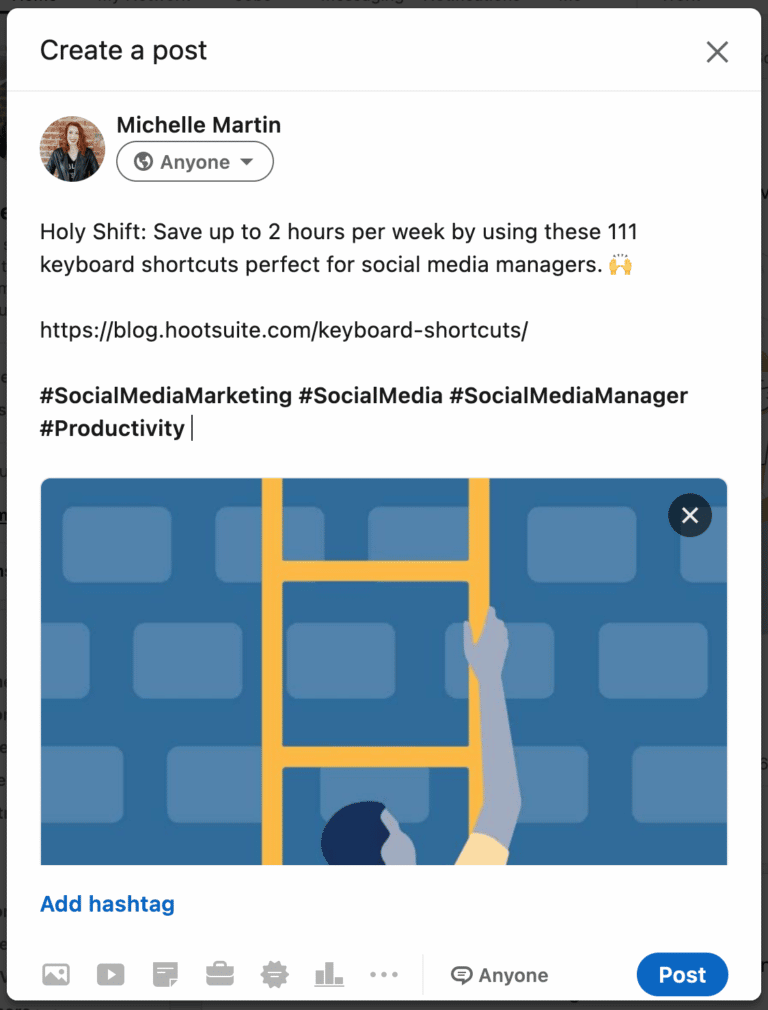
Task: Select the Add hashtag link
Action: coord(107,904)
